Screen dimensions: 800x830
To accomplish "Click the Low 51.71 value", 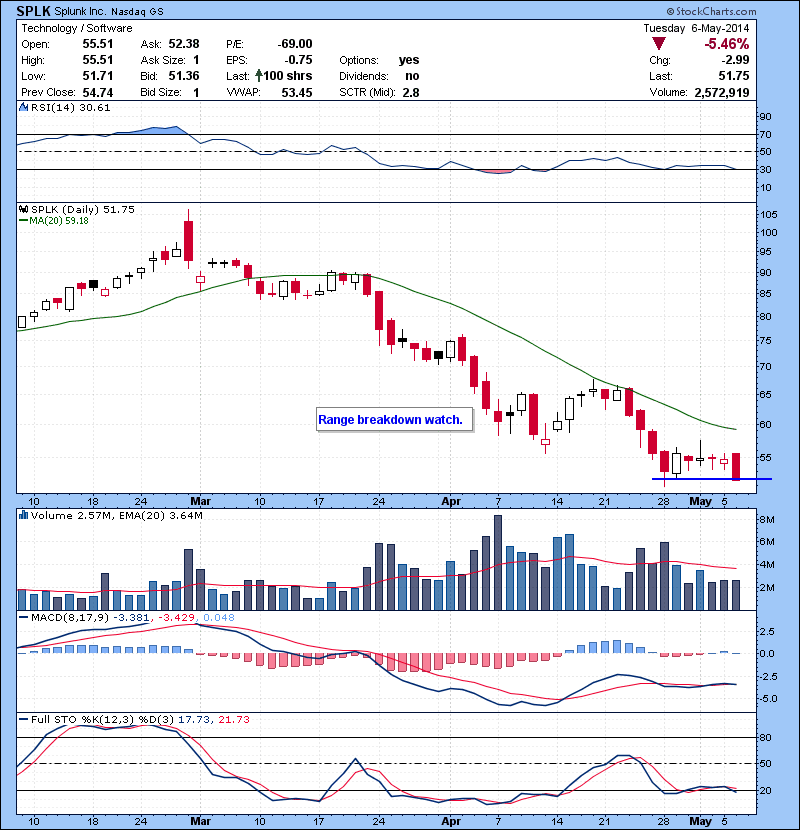I will click(98, 76).
